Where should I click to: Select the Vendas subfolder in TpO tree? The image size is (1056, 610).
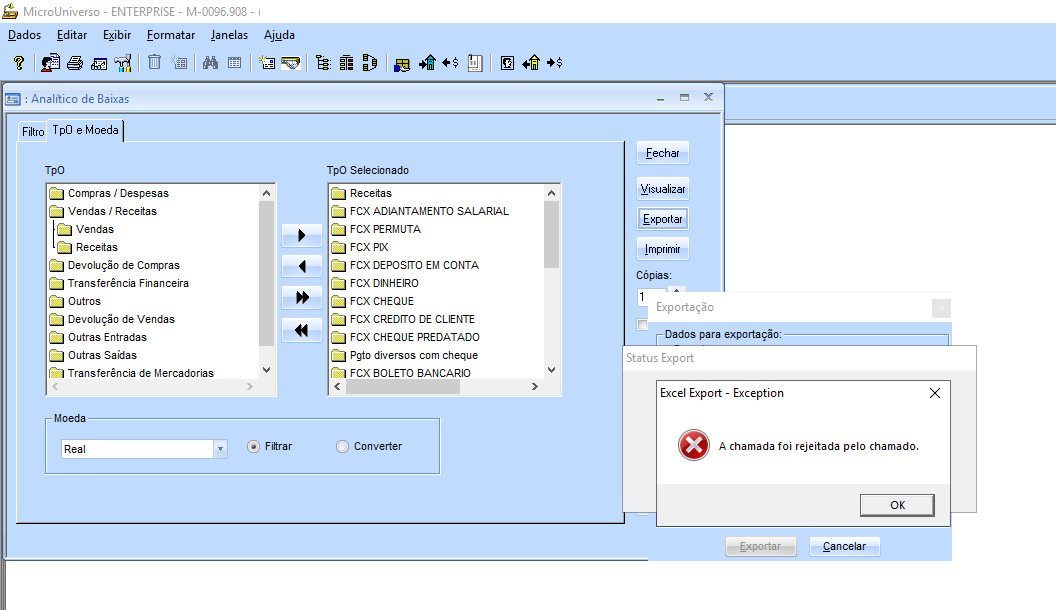pyautogui.click(x=94, y=229)
